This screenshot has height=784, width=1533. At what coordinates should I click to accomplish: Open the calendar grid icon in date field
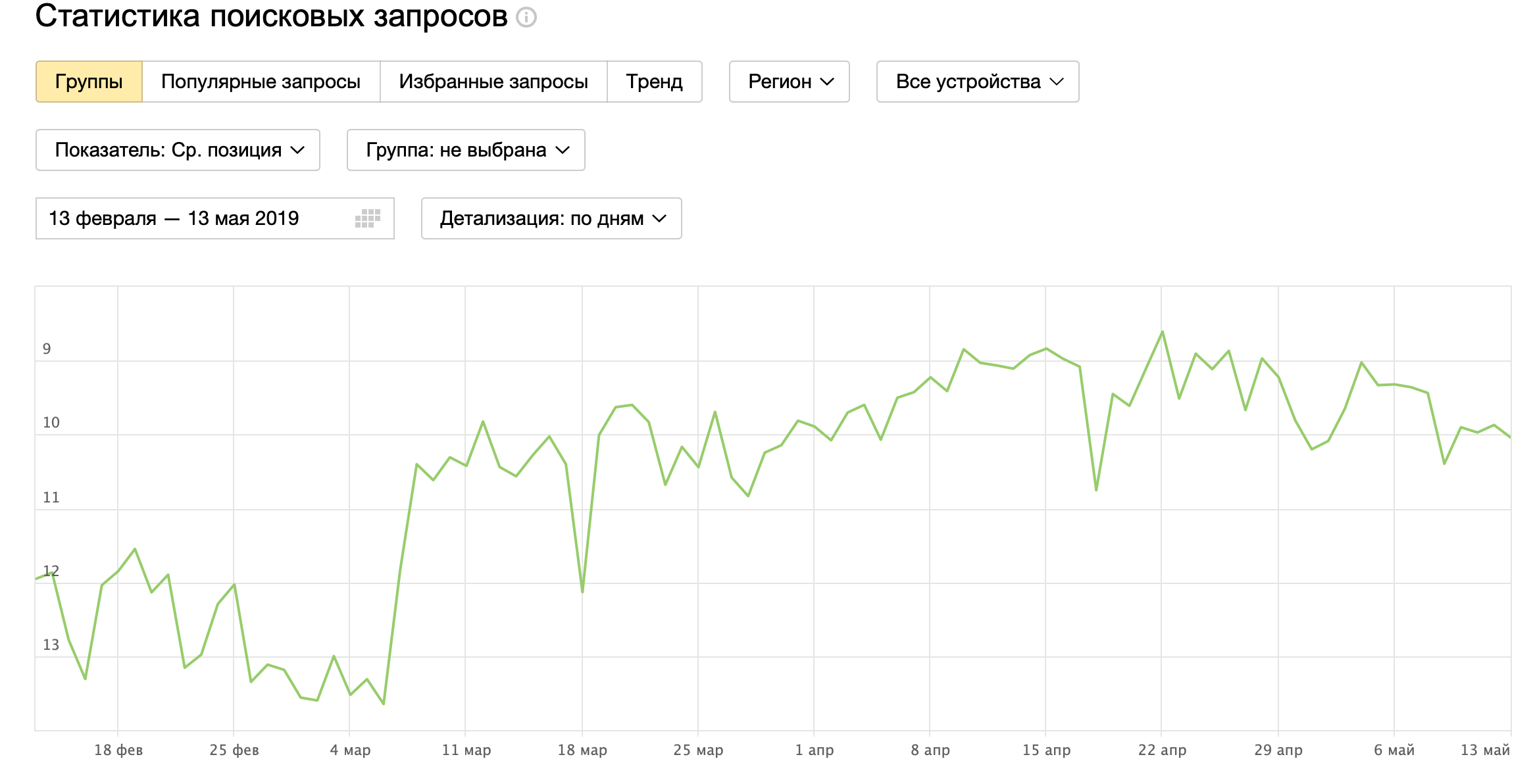point(367,218)
